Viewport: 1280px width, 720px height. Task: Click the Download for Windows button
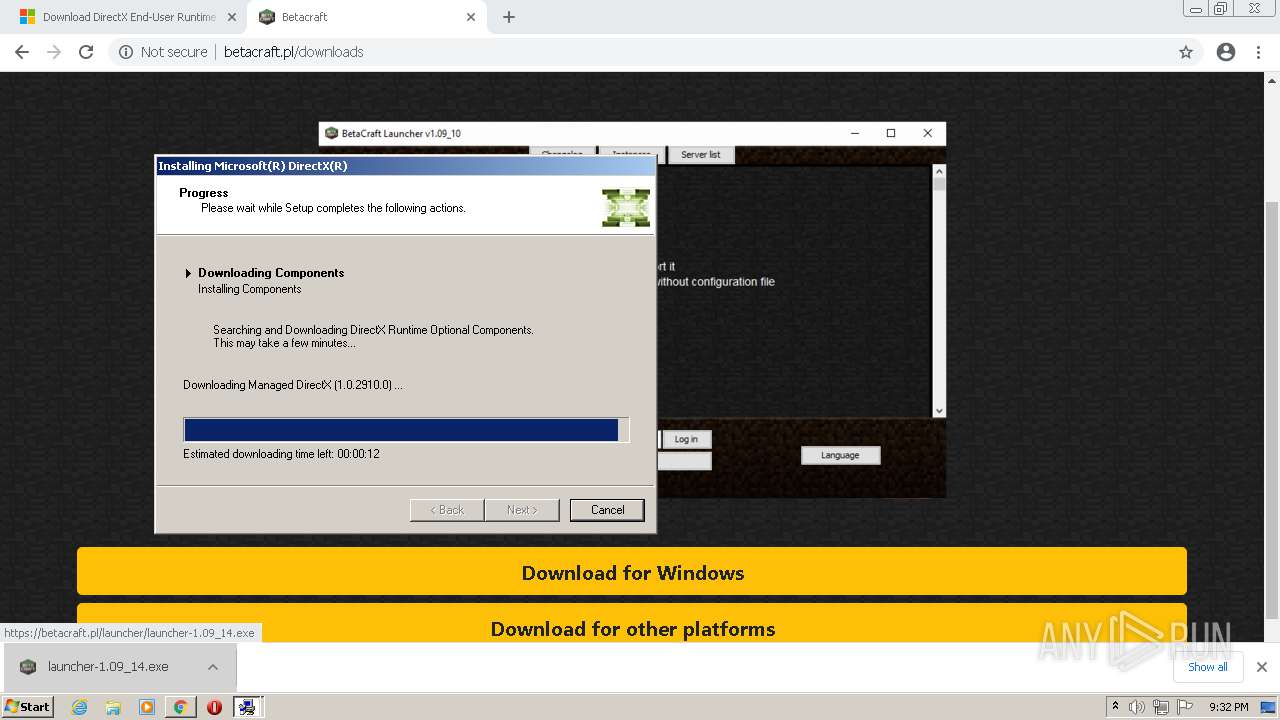(632, 573)
